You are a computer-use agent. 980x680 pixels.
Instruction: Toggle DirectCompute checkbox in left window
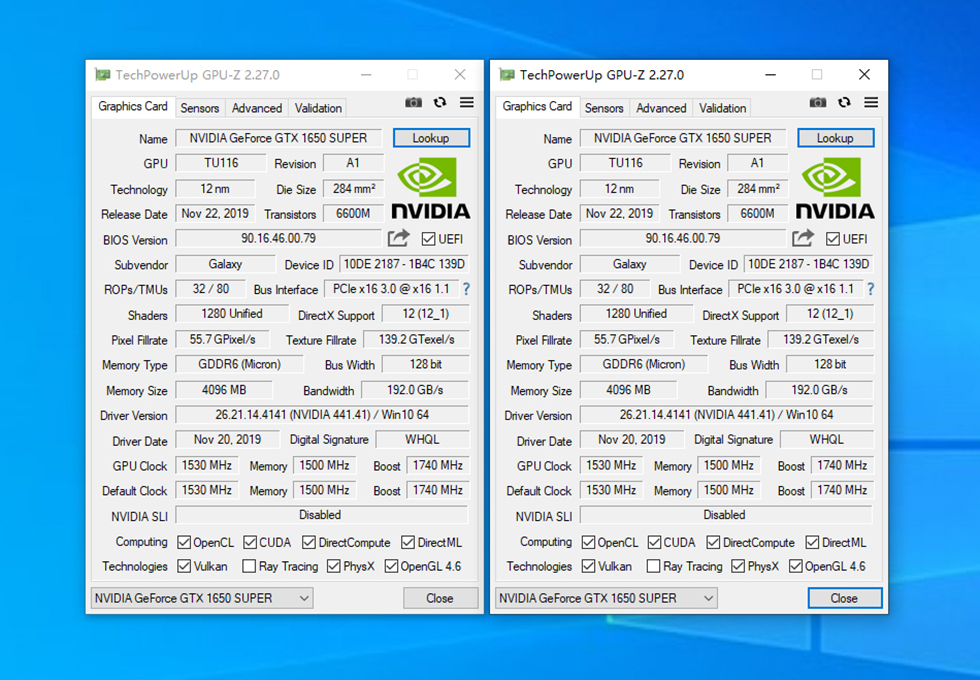[x=309, y=542]
